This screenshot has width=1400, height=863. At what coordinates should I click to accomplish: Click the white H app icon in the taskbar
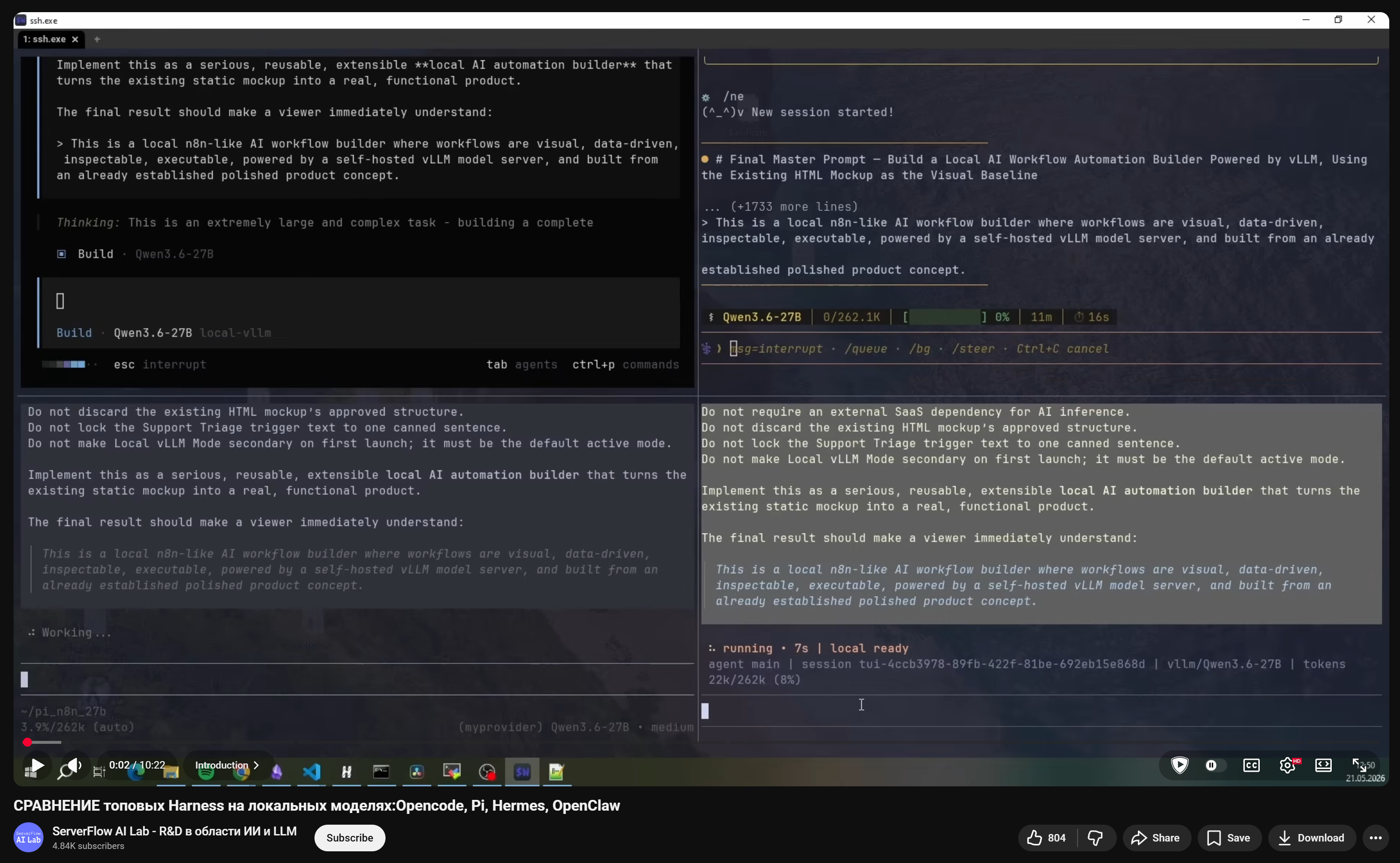tap(346, 772)
